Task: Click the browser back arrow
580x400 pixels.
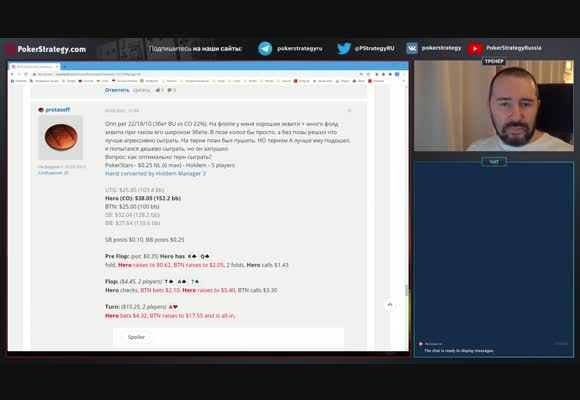Action: point(12,74)
